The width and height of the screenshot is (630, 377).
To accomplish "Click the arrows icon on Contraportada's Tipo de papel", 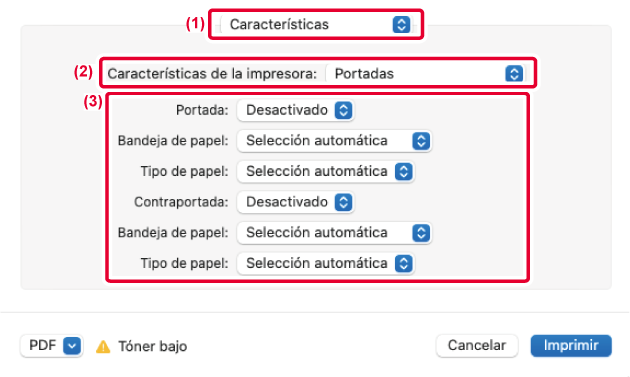I will tap(404, 263).
